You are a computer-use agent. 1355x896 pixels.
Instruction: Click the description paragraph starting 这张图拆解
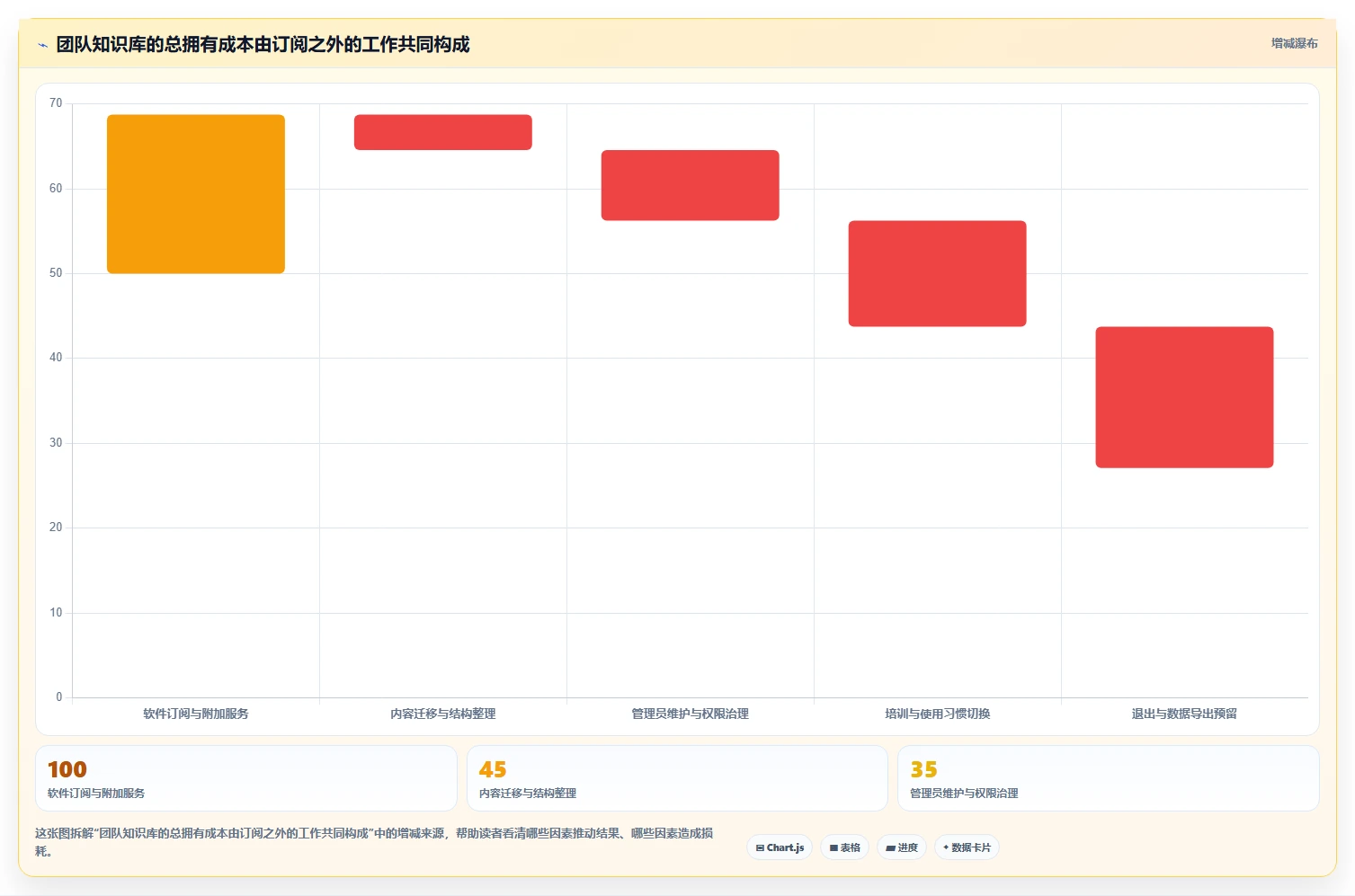click(374, 842)
